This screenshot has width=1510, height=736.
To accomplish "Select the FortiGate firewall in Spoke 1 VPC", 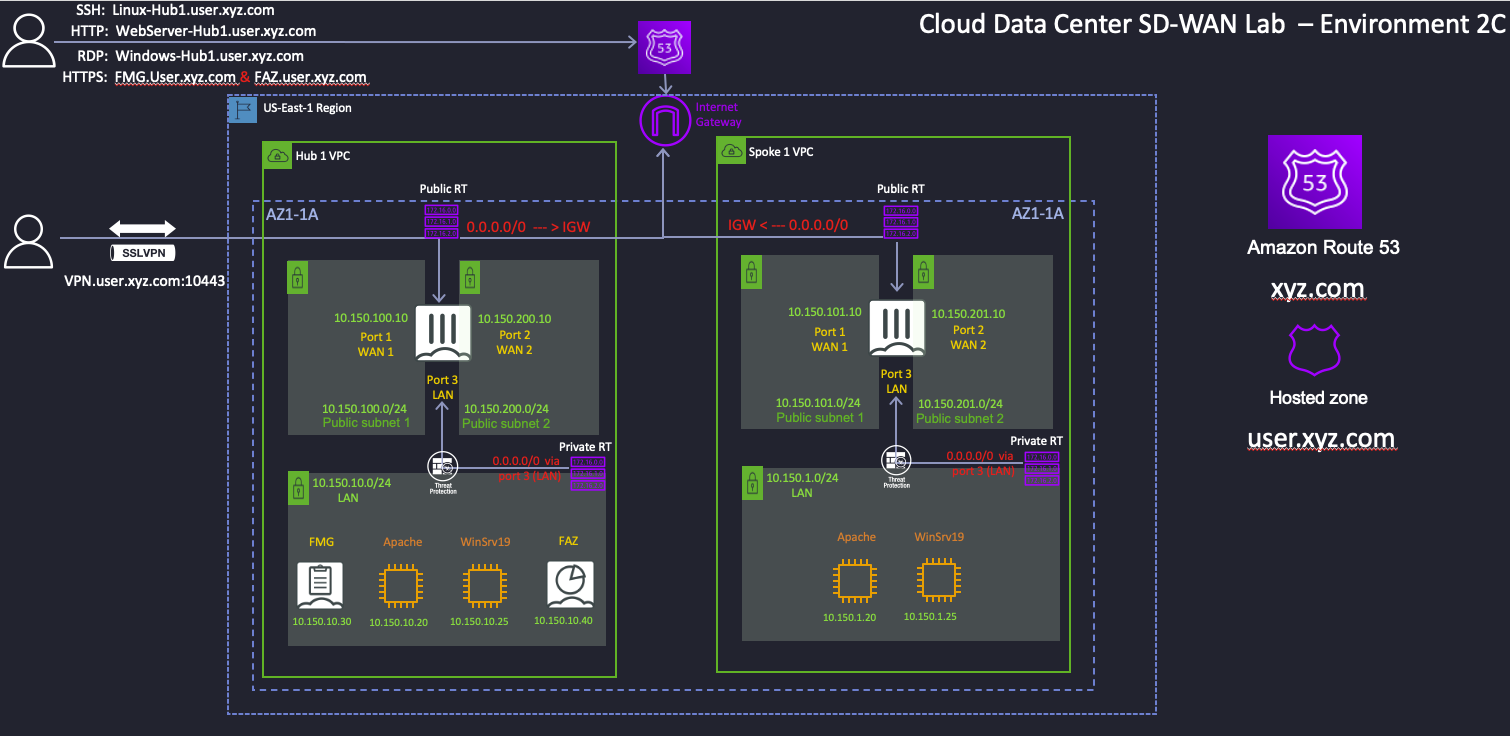I will (897, 327).
